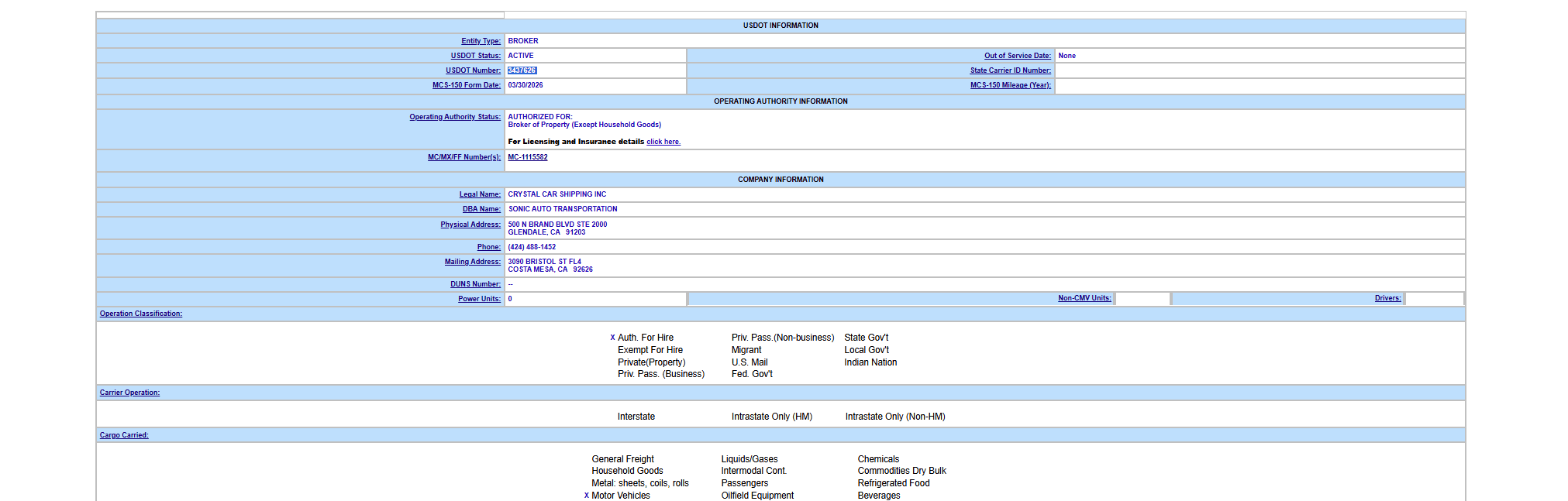Click 3090 BRISTOL ST FL4 address line

[544, 262]
